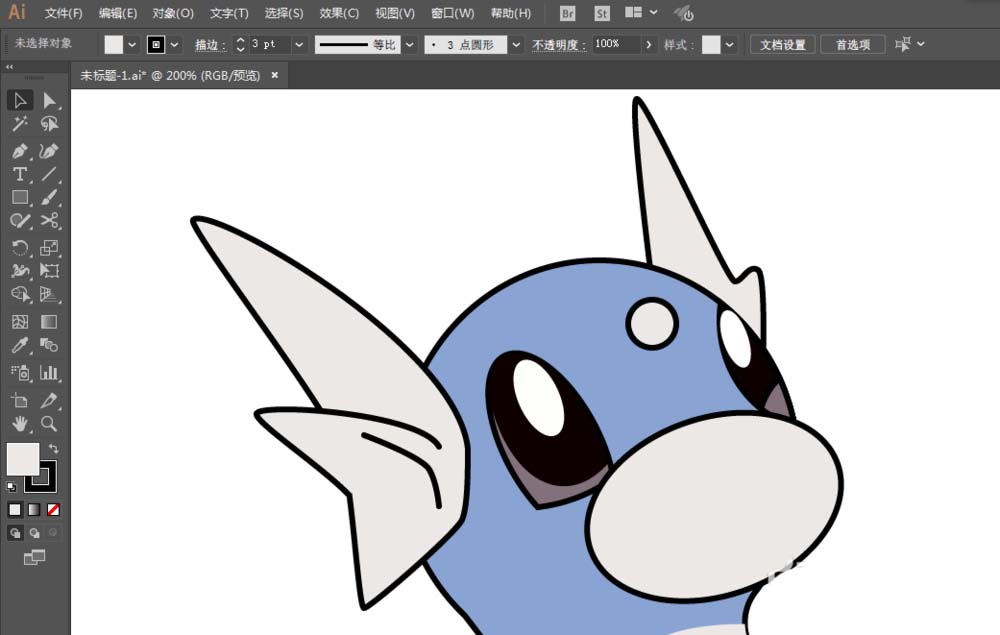
Task: Enable Draw Behind mode
Action: pos(34,533)
